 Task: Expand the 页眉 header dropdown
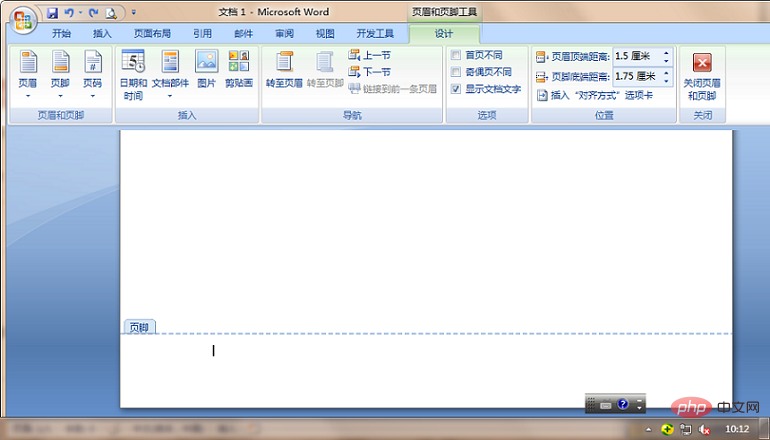point(28,75)
